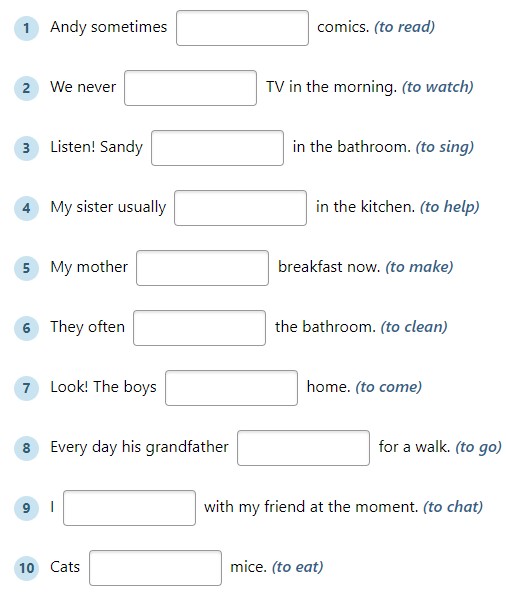Focus the field after 'Every day his grandfather'

click(304, 448)
